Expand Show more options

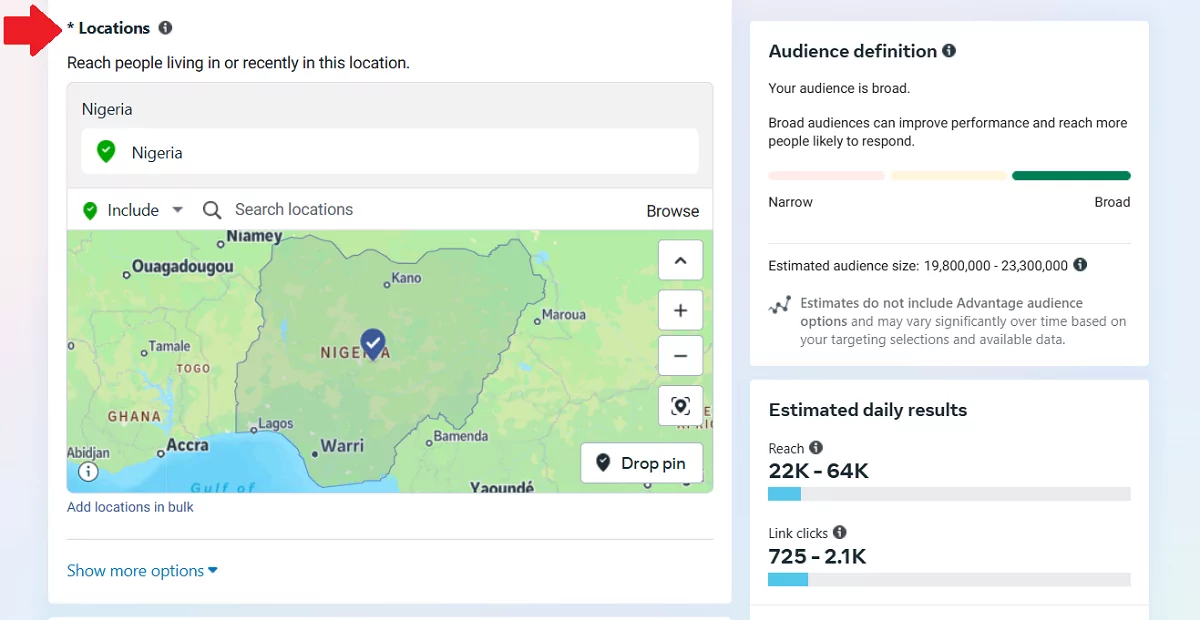coord(142,571)
